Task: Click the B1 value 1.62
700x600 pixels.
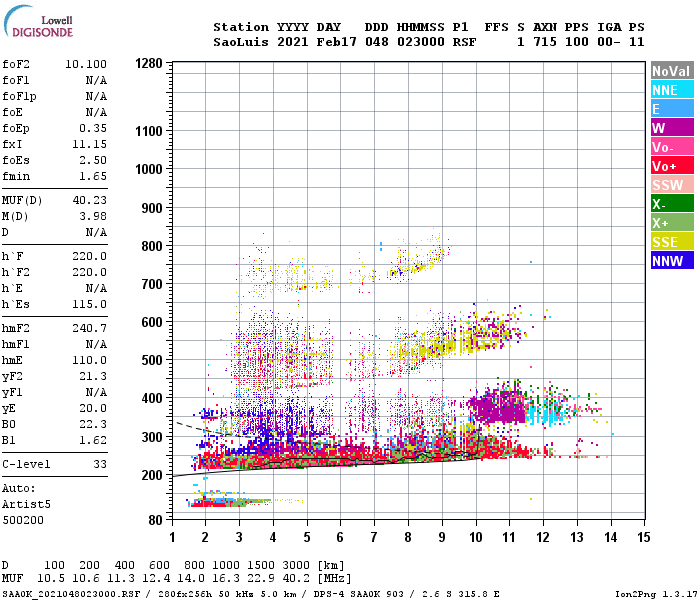Action: point(93,440)
